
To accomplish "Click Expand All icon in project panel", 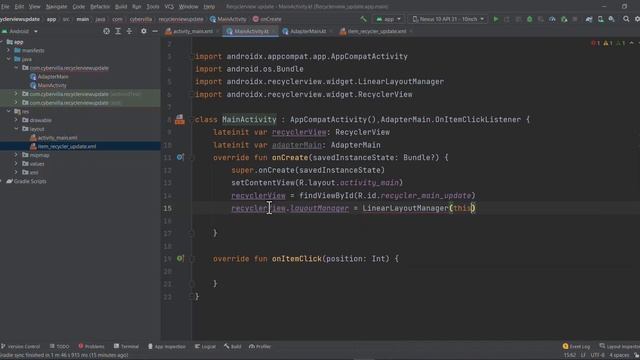I will (x=118, y=31).
